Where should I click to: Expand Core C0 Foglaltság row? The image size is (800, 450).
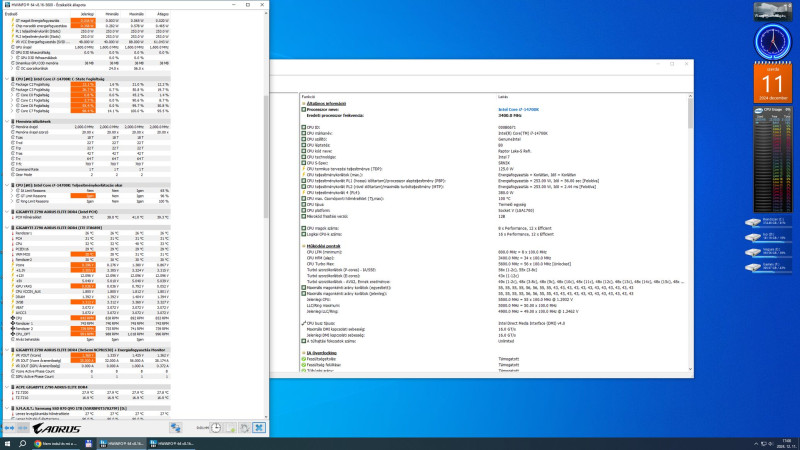[x=12, y=95]
